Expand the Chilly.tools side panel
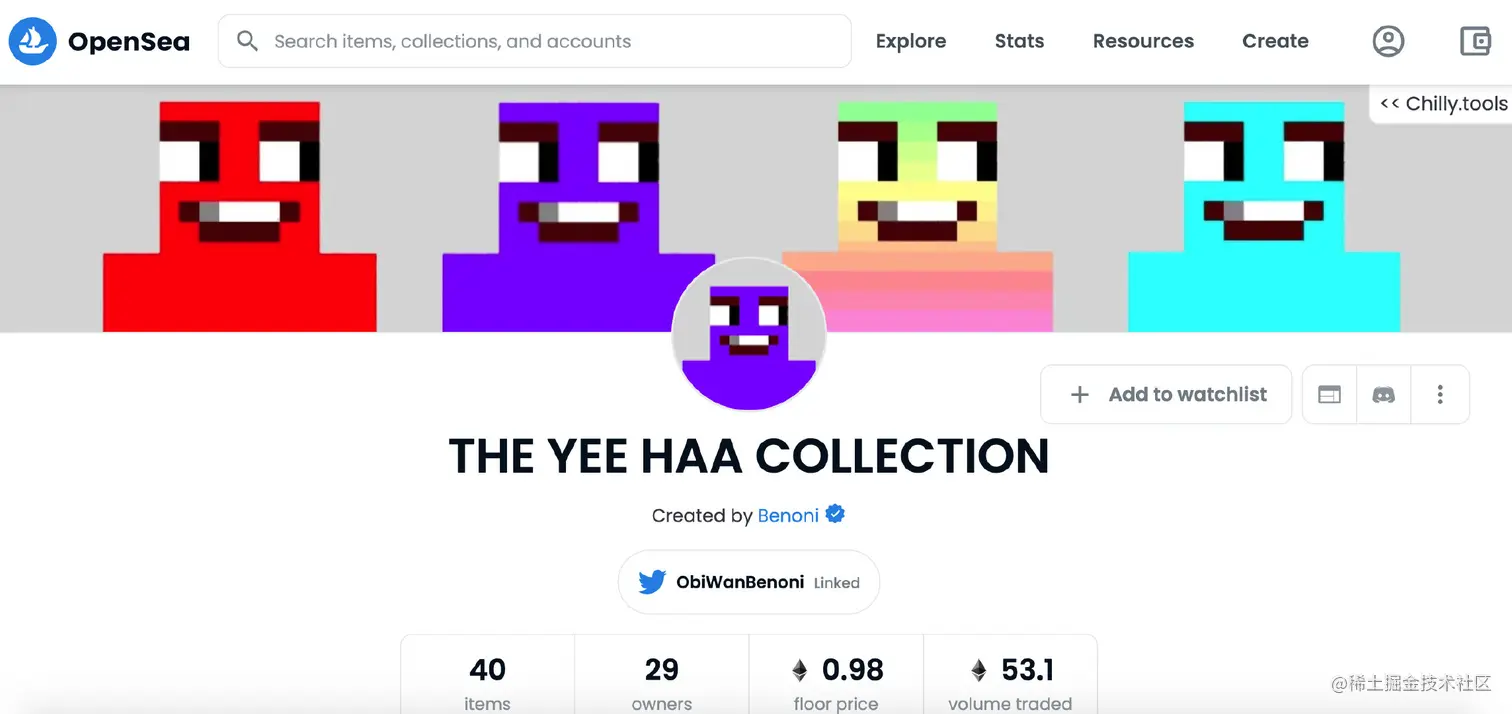 point(1442,104)
